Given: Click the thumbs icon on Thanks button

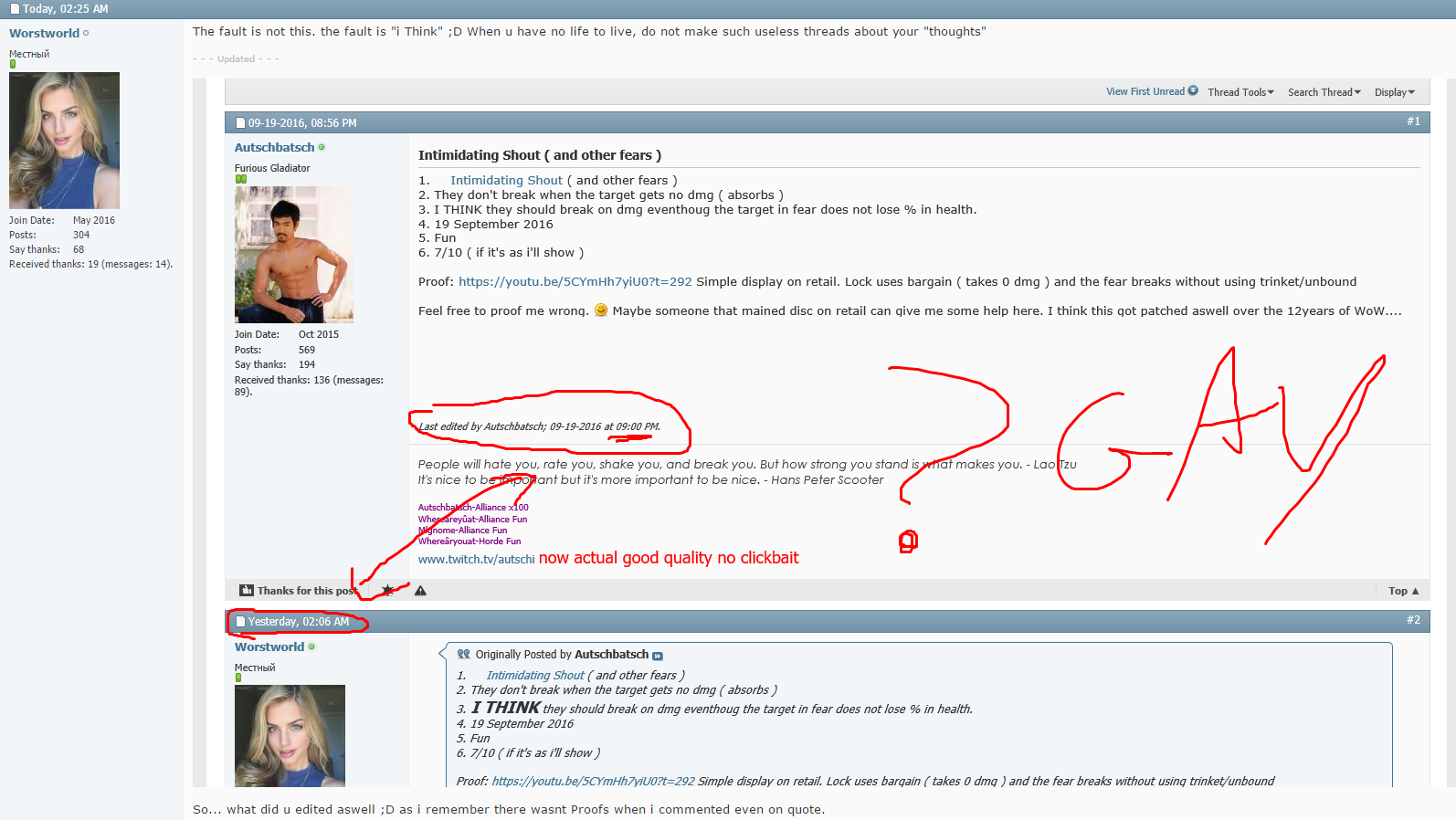Looking at the screenshot, I should tap(247, 591).
